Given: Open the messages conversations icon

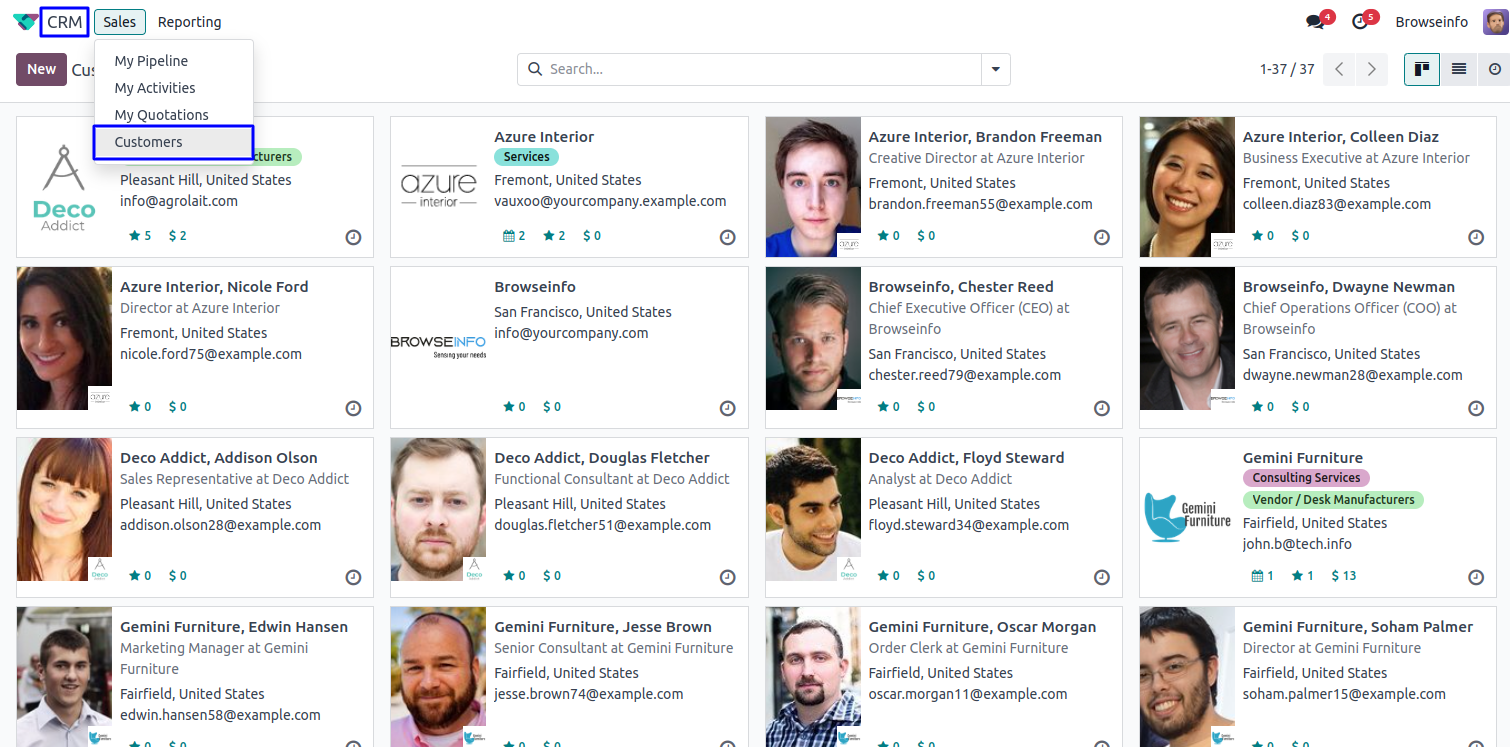Looking at the screenshot, I should click(x=1315, y=22).
